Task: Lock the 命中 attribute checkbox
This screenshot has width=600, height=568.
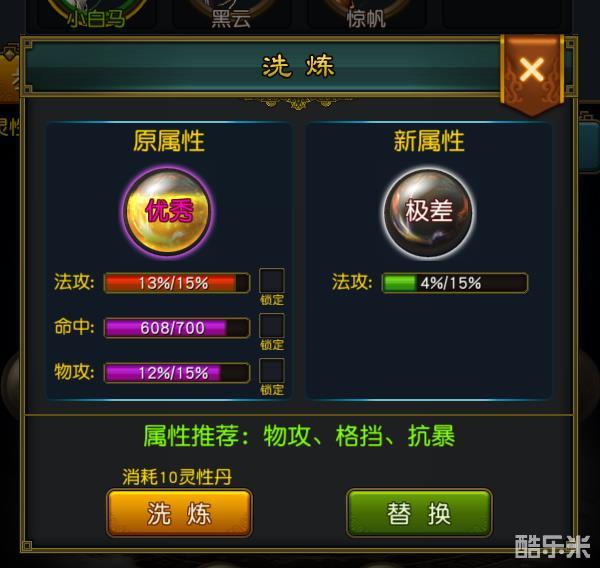Action: [x=272, y=326]
